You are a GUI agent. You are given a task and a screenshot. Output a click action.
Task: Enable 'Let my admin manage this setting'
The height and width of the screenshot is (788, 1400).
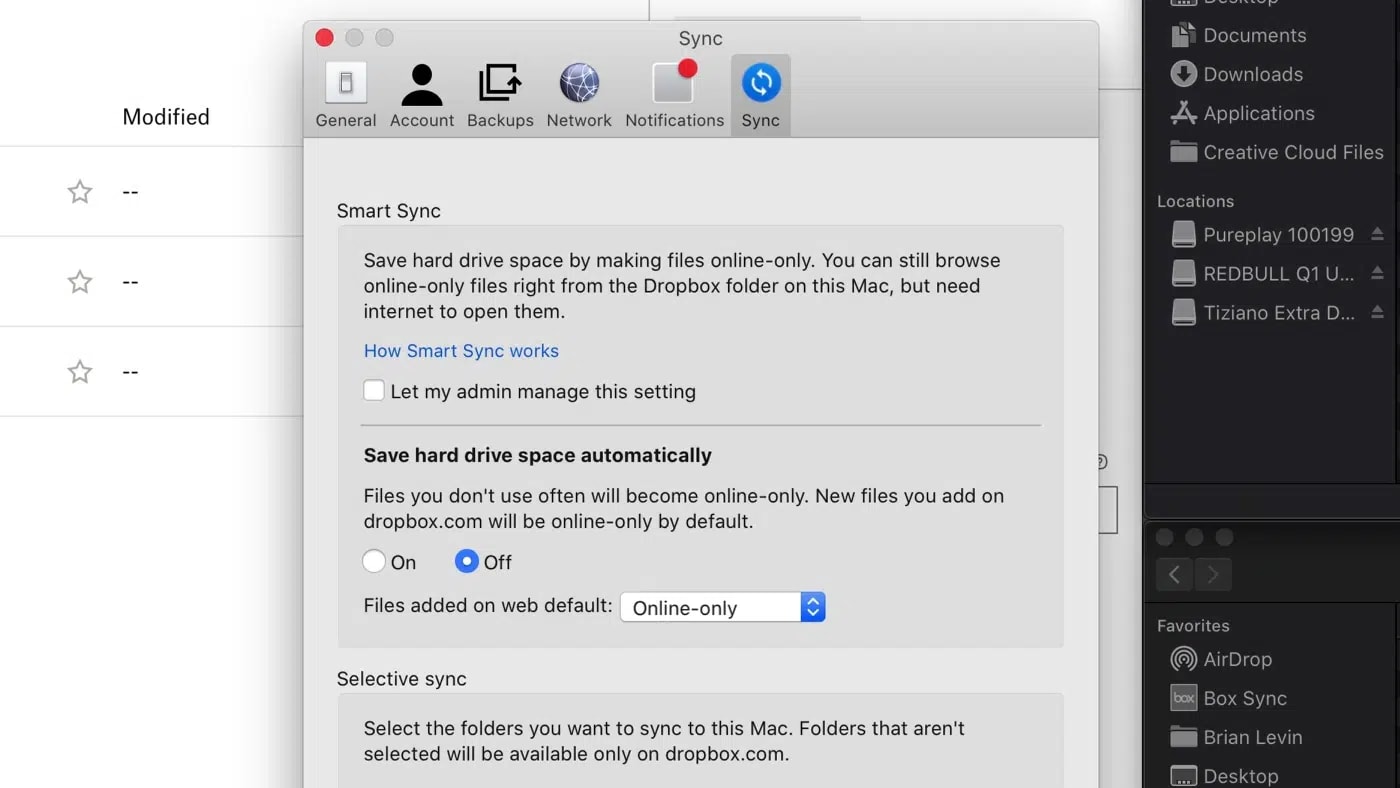[374, 390]
